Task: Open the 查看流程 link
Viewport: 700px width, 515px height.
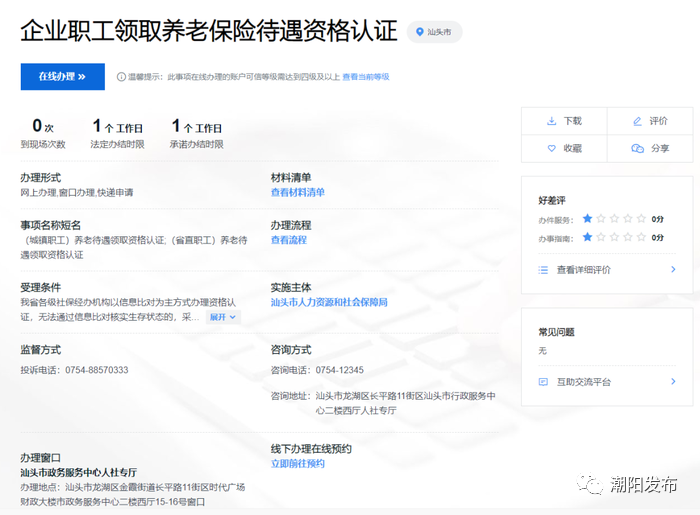Action: coord(288,240)
